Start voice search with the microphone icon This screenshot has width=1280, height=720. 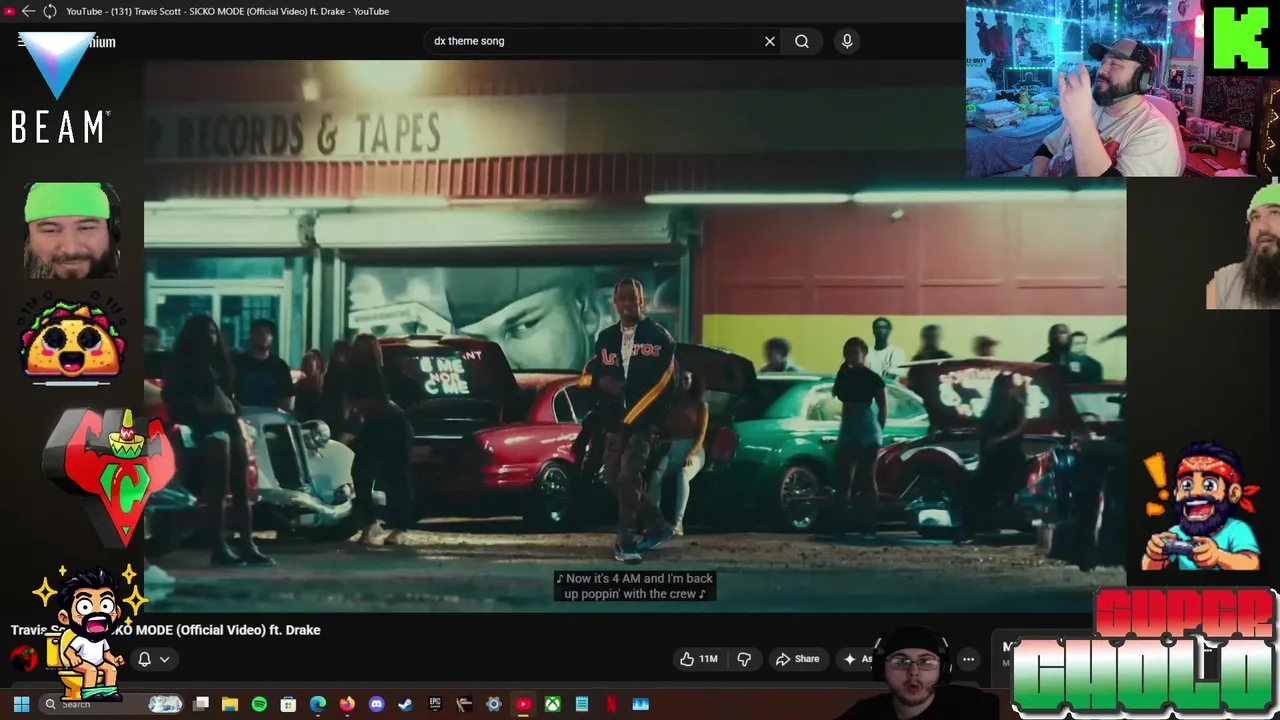(x=847, y=41)
